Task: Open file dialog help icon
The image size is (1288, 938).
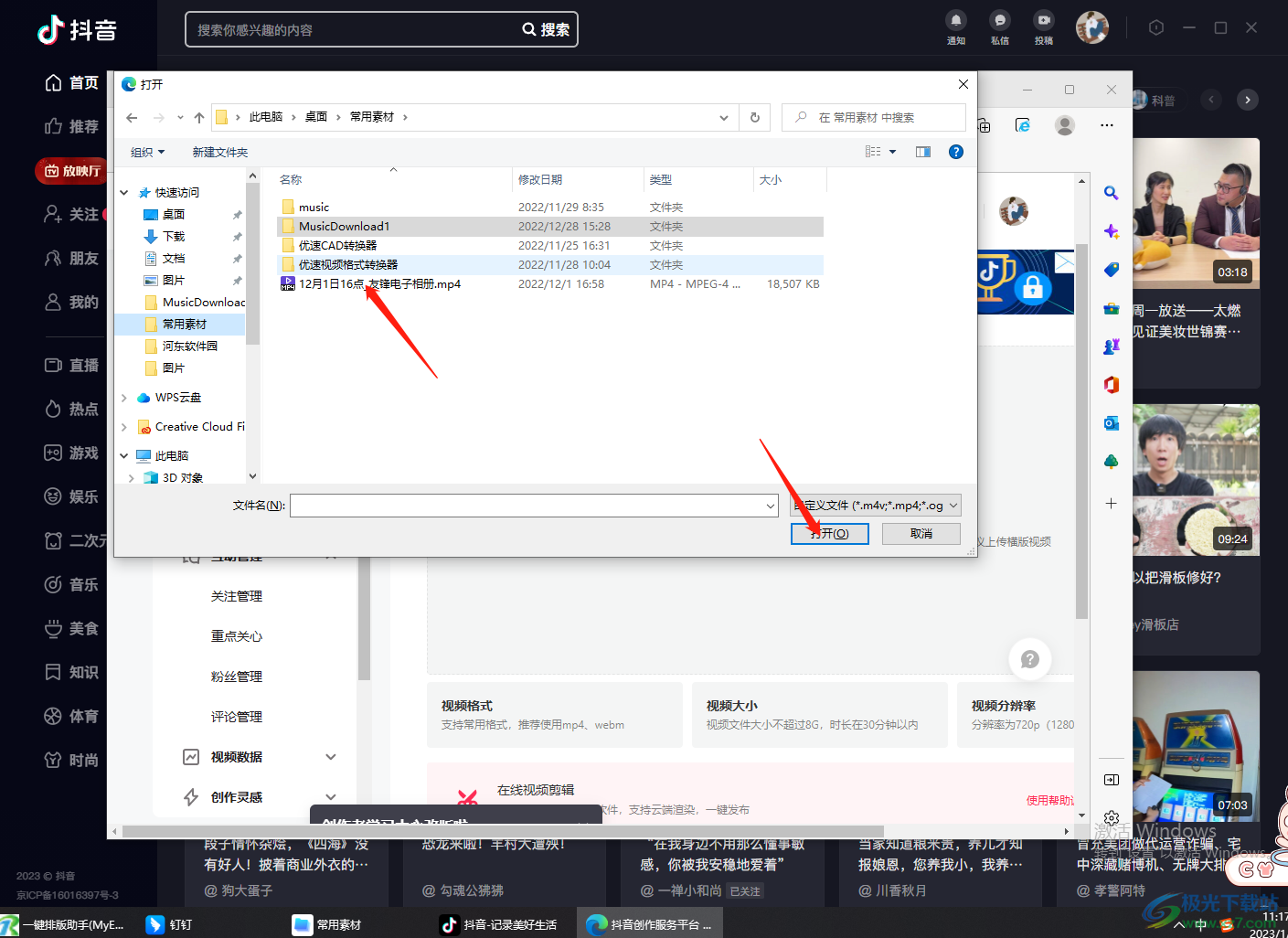Action: 956,152
